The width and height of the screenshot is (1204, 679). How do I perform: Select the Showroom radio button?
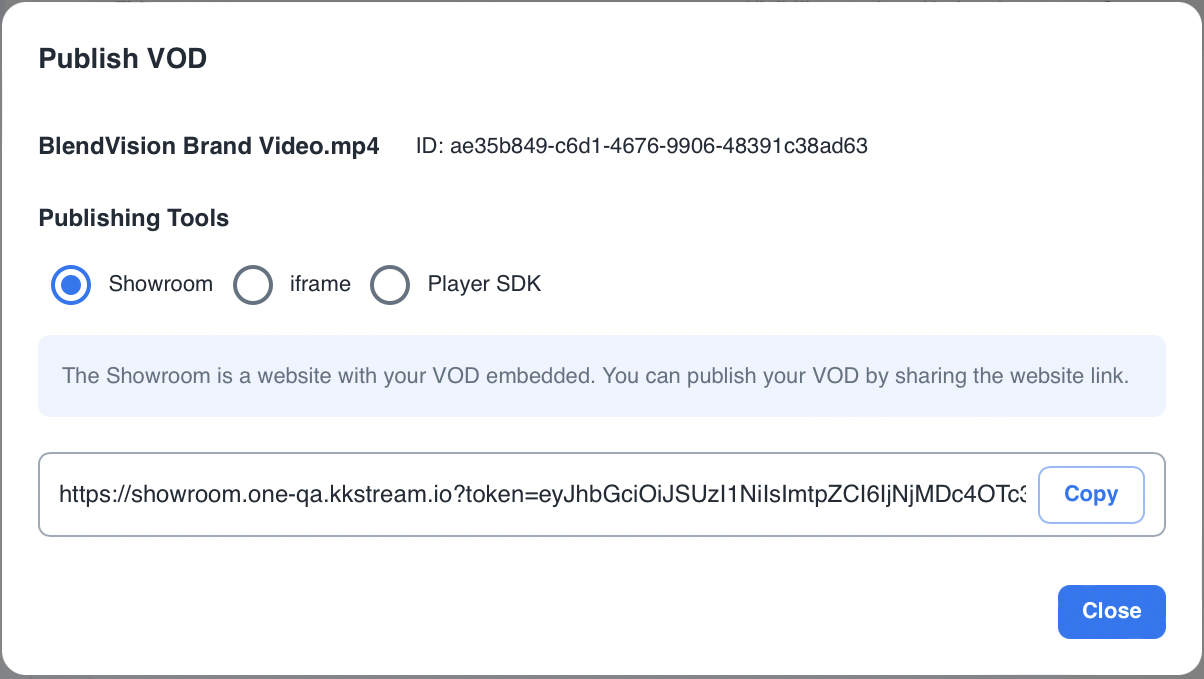(70, 285)
